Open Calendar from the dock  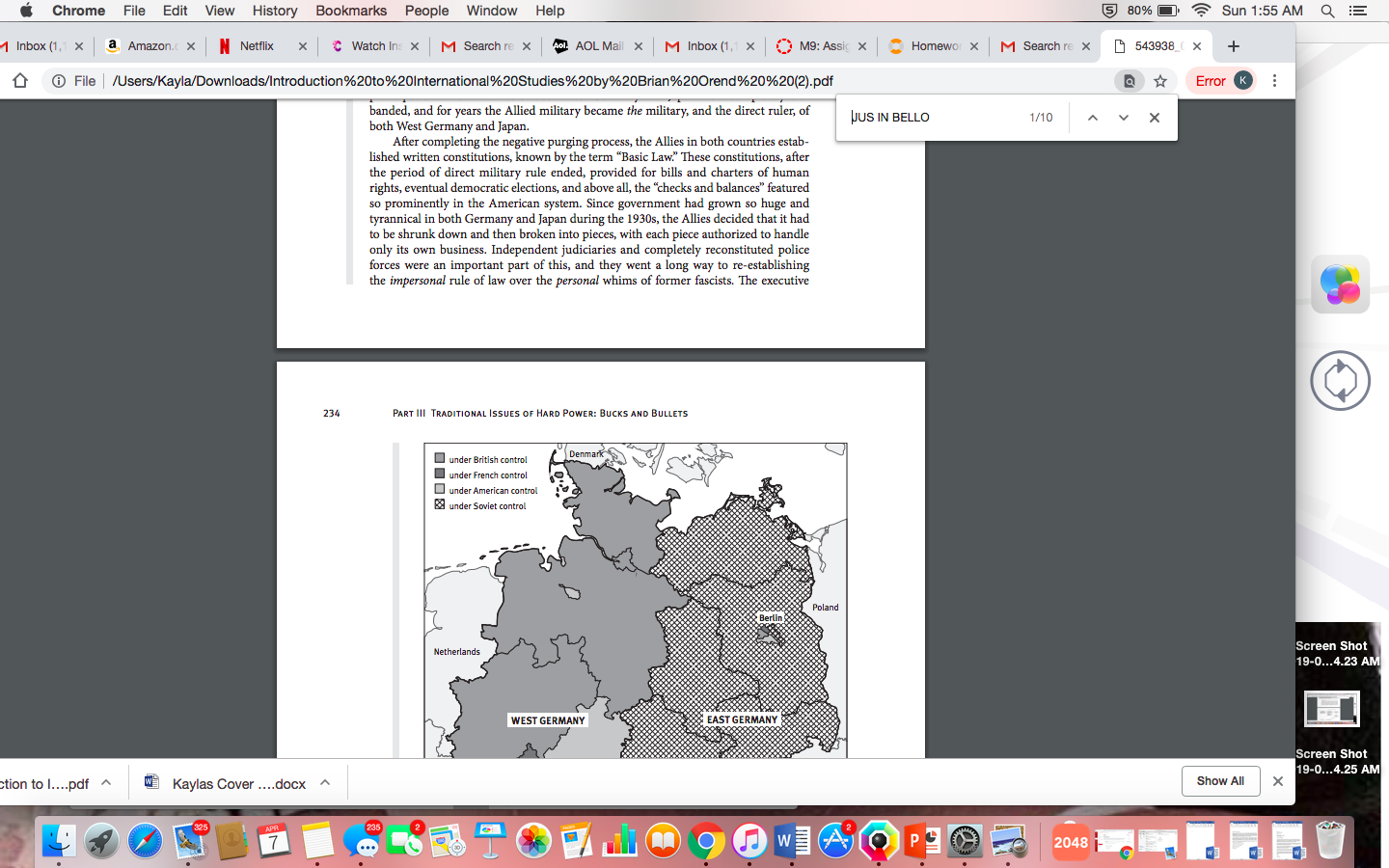274,842
